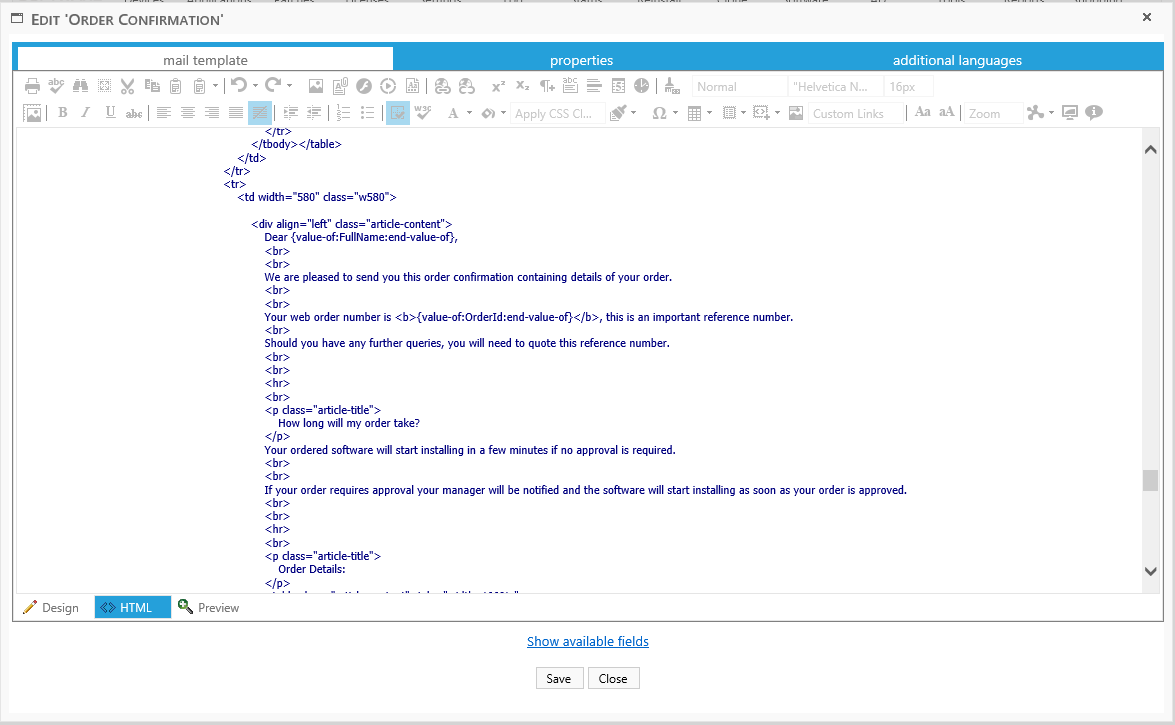
Task: Click the editor vertical scrollbar
Action: (1149, 480)
